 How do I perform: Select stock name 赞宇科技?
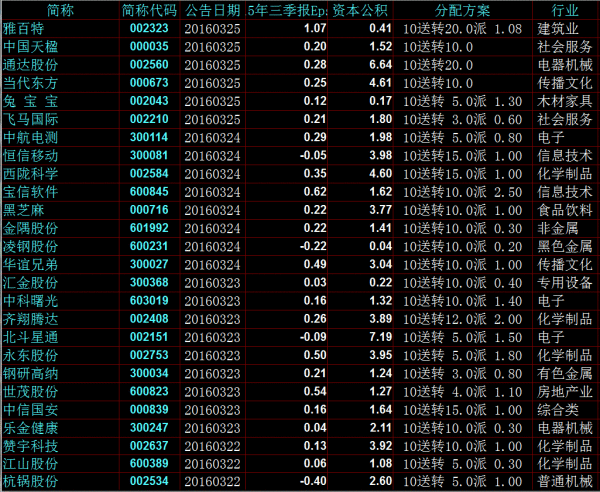(31, 446)
